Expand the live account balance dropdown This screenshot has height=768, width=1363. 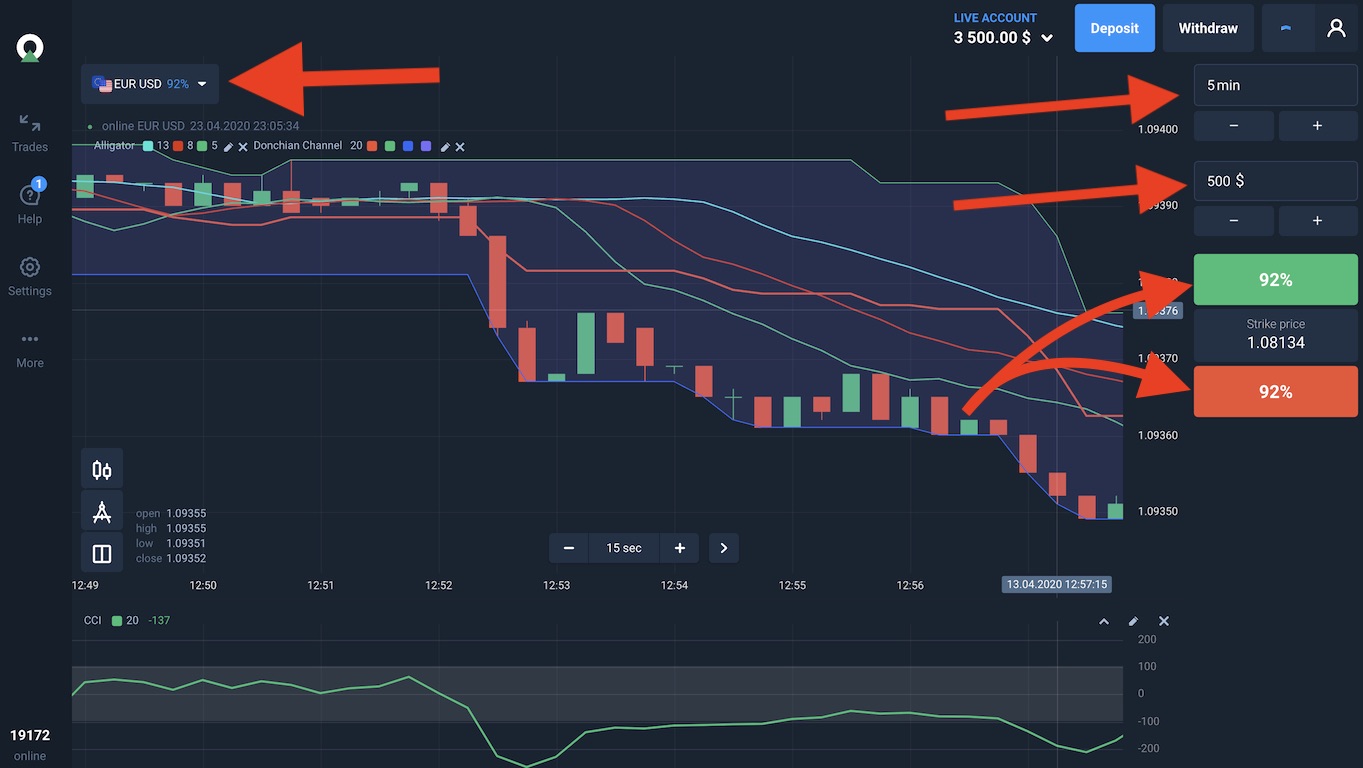coord(1047,38)
